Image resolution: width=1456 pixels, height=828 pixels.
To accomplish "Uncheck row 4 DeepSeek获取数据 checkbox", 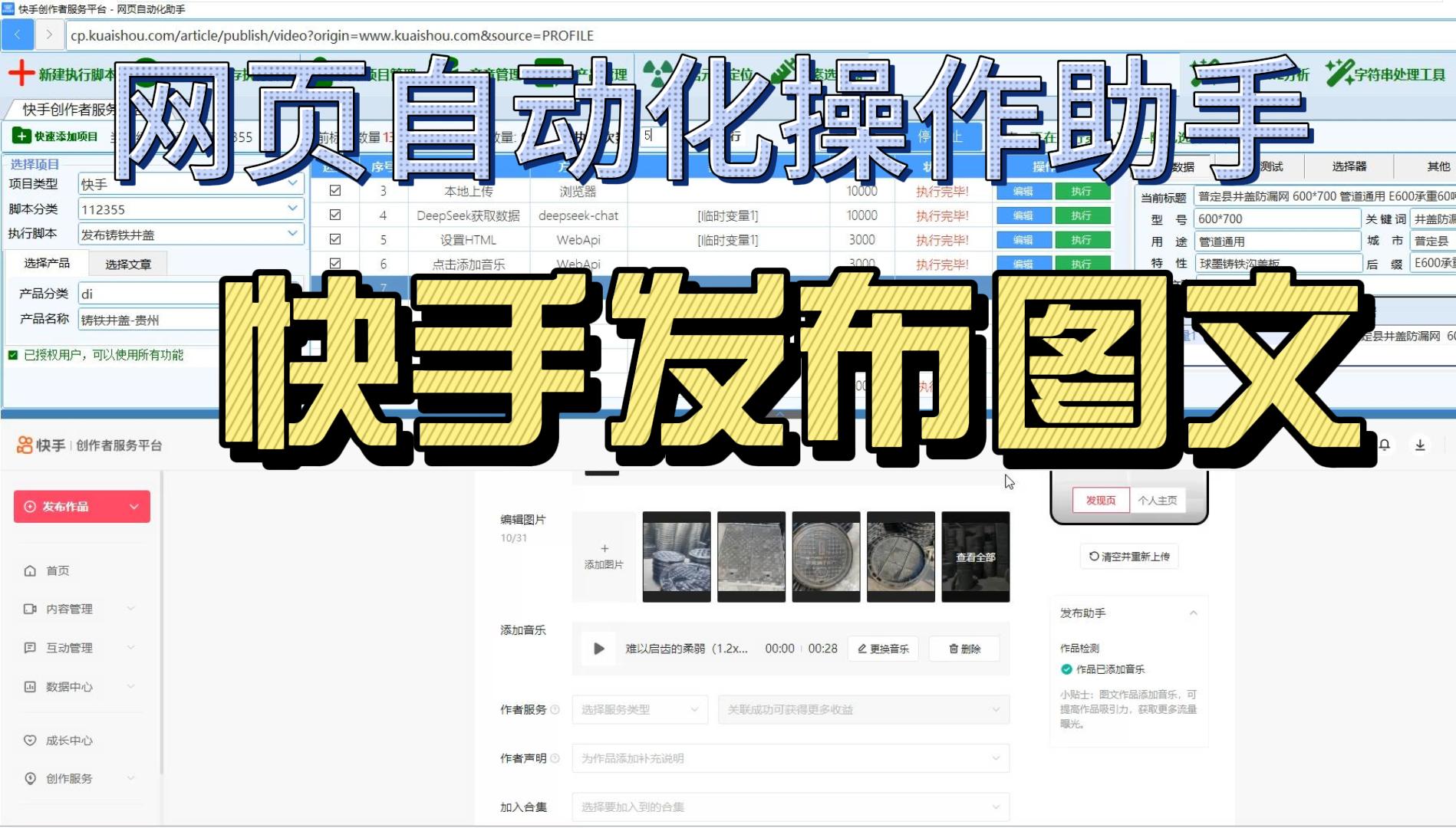I will coord(335,215).
